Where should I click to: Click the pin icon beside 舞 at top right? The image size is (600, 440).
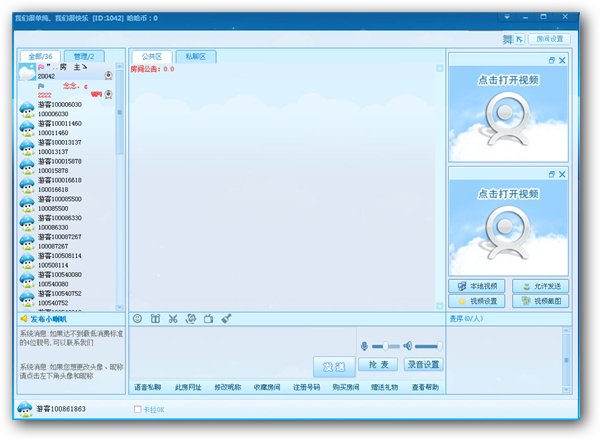[519, 39]
